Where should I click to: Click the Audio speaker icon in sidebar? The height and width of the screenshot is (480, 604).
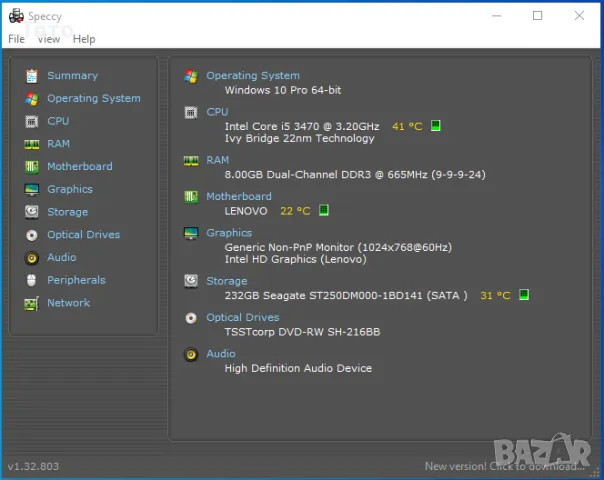tap(32, 258)
